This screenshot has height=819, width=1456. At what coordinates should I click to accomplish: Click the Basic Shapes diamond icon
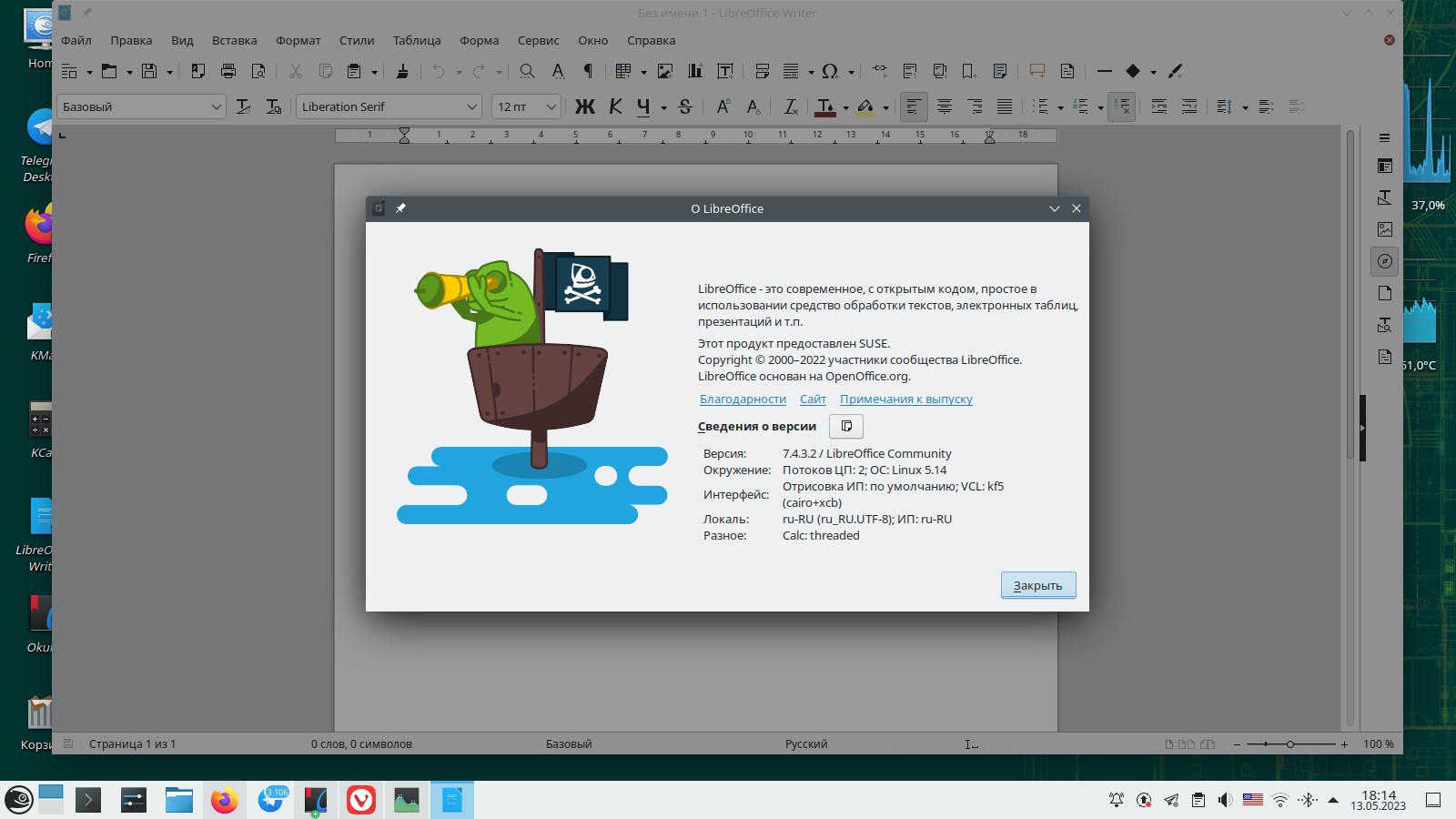coord(1133,71)
